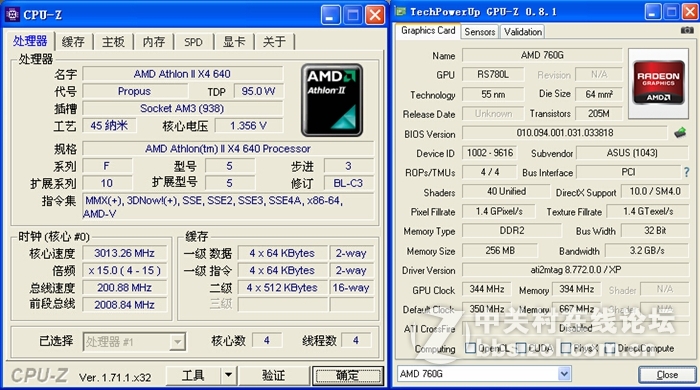
Task: Click the multiplier value x 15.0 ( 4 - 15 )
Action: tap(125, 270)
